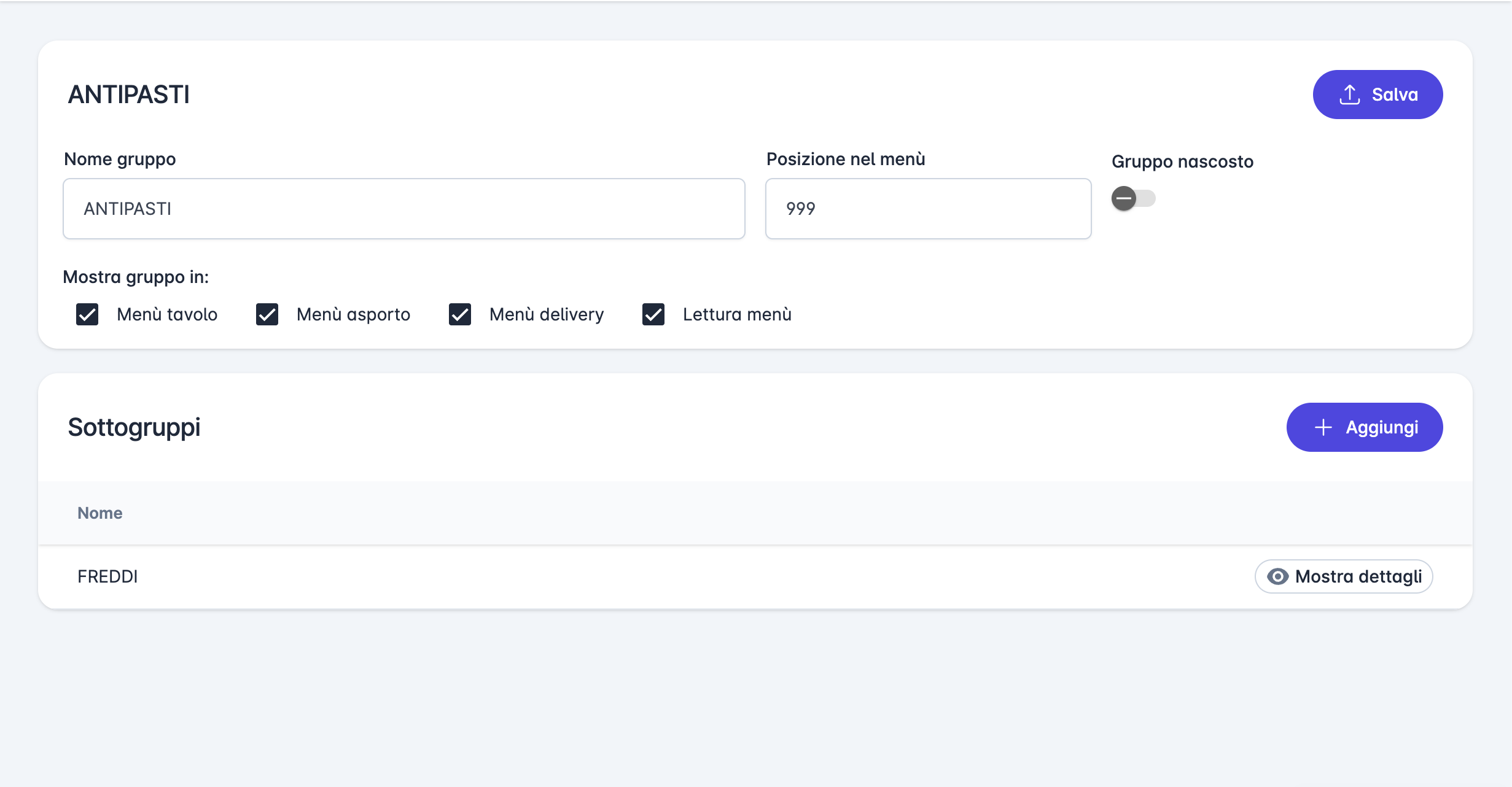Click the Nome column header
Viewport: 1512px width, 787px height.
[x=100, y=513]
